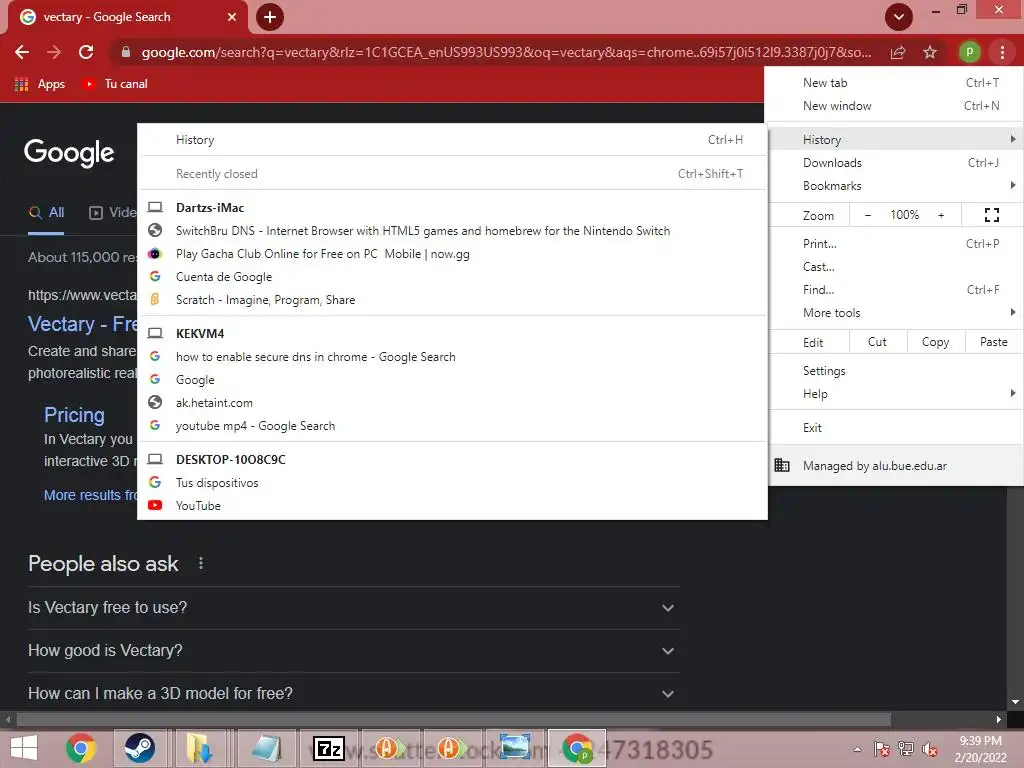The image size is (1024, 768).
Task: Click Managed by alu.bue.edu.ar notice
Action: (x=896, y=466)
